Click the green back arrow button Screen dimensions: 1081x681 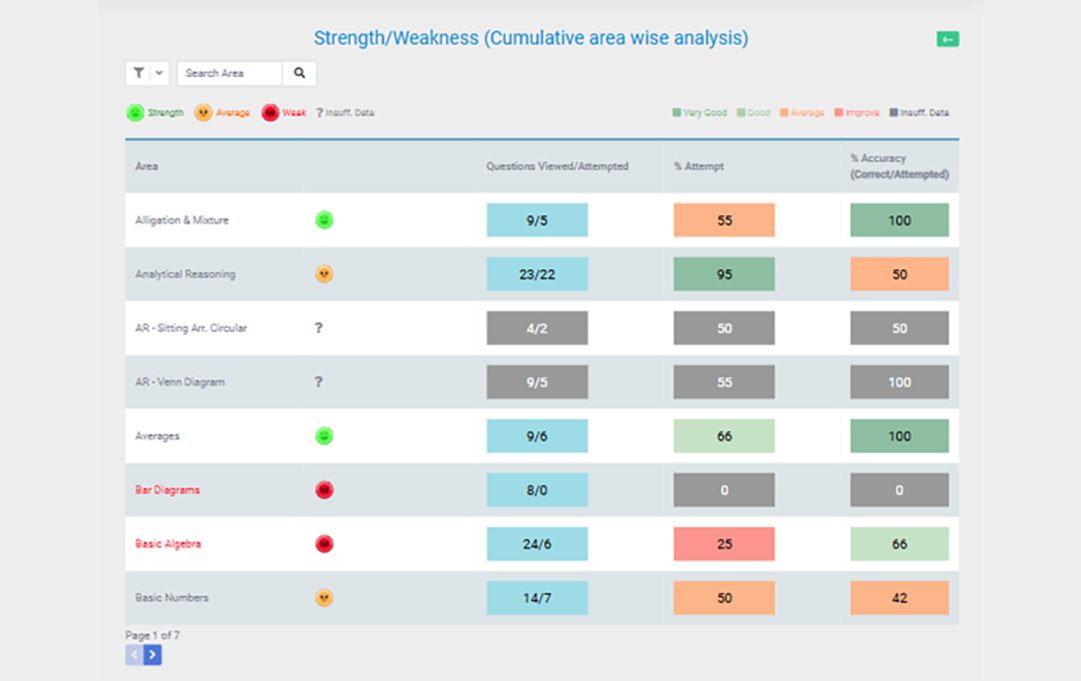coord(947,39)
